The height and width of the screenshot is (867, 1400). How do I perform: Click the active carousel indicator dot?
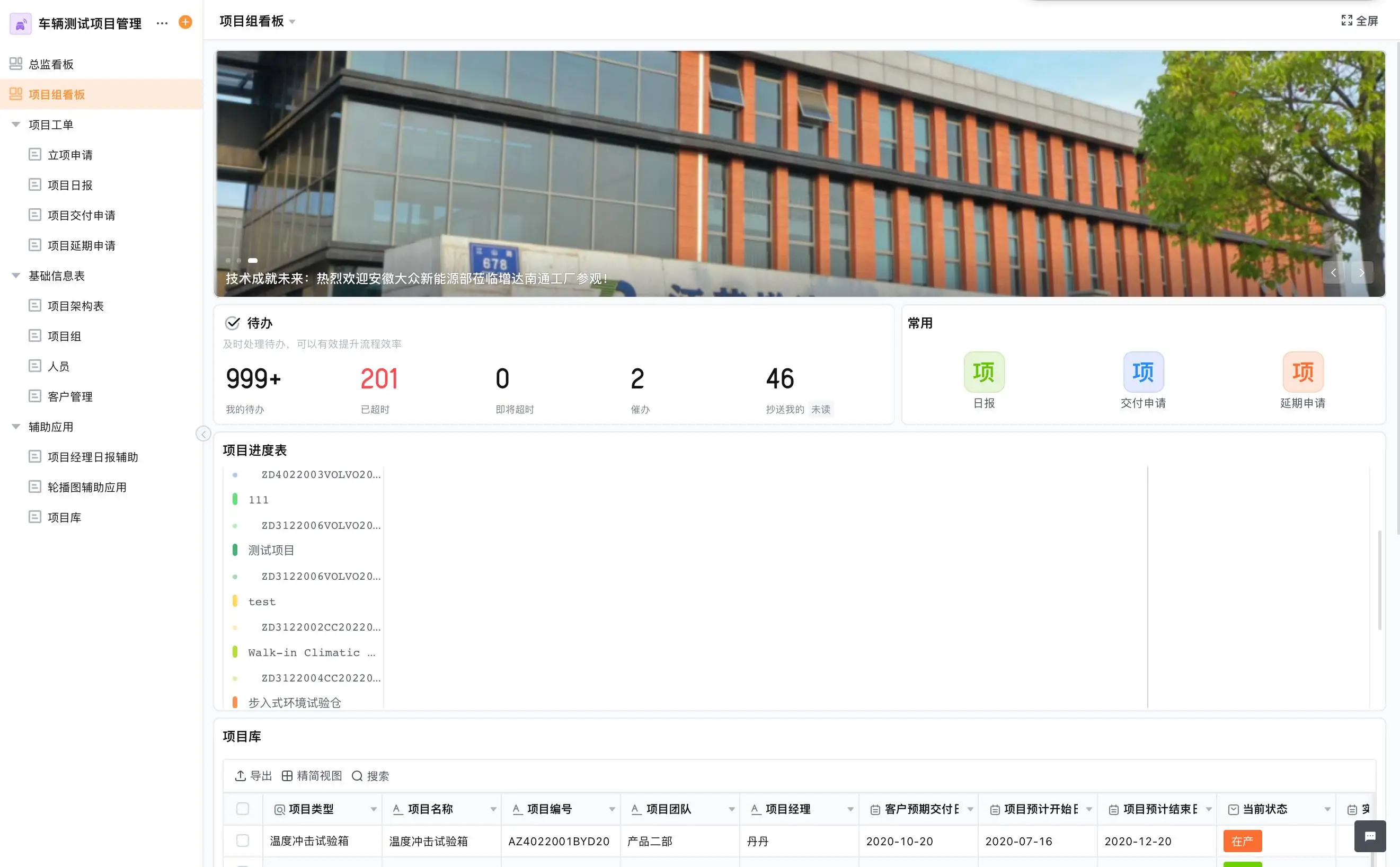252,260
